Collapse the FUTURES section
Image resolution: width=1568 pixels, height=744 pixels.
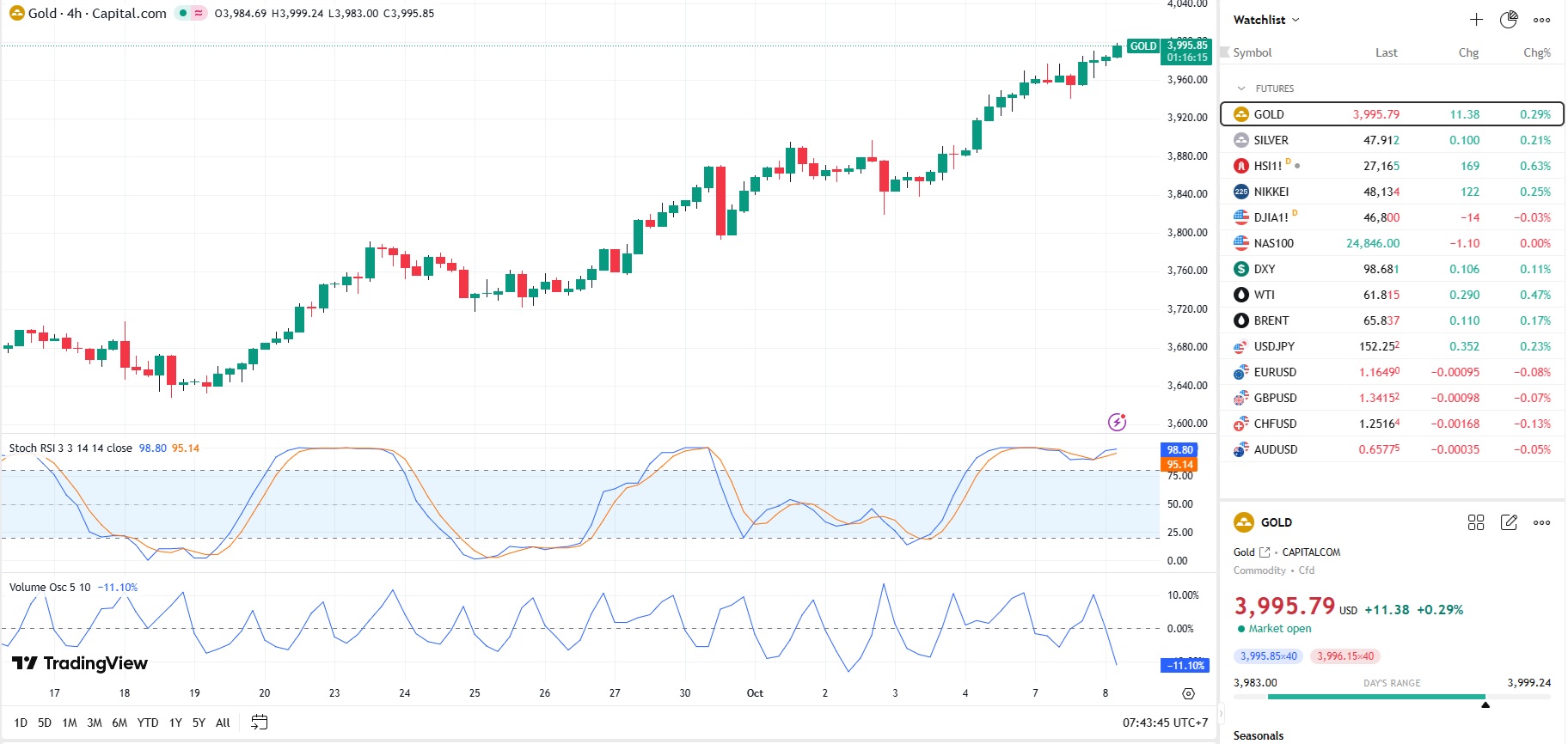click(x=1241, y=88)
